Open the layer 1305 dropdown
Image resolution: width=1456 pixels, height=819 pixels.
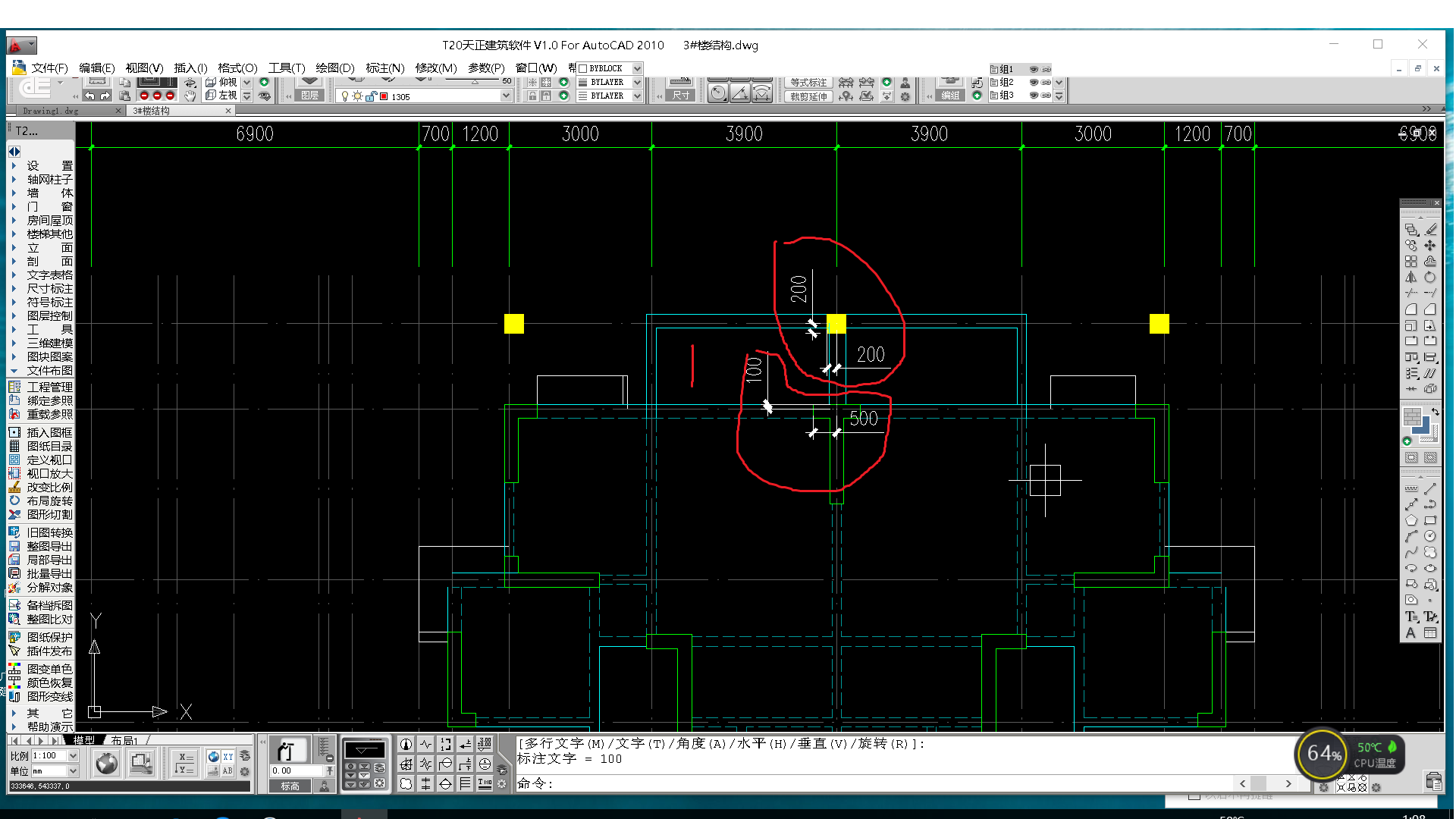506,96
